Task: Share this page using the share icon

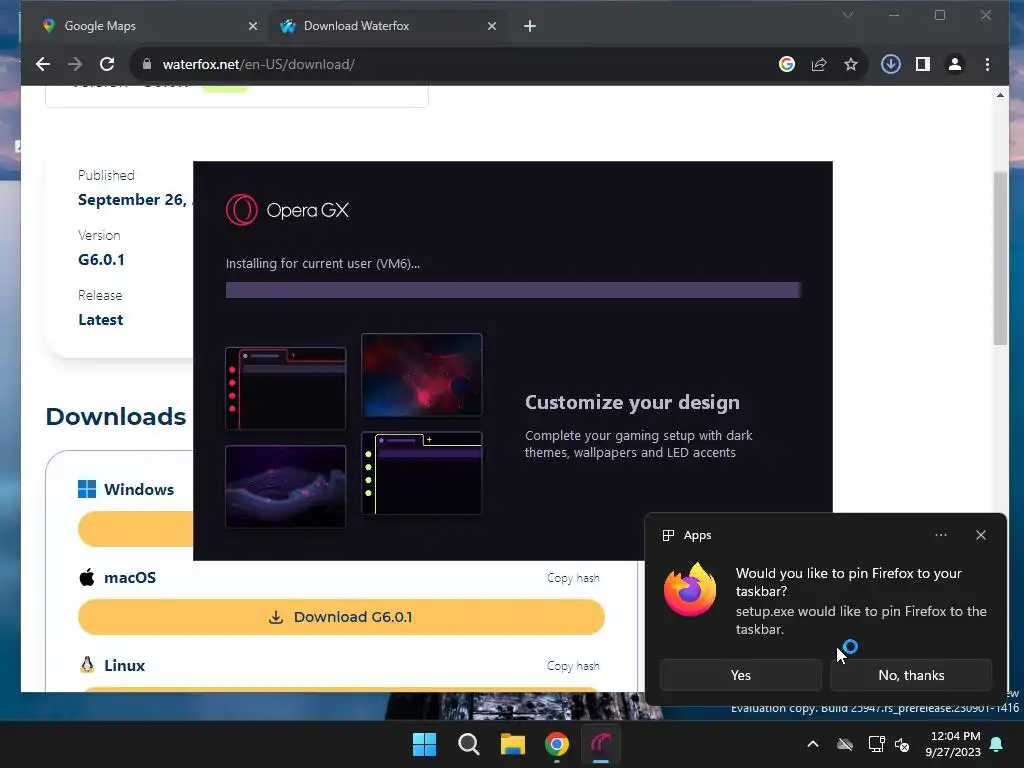Action: pos(819,64)
